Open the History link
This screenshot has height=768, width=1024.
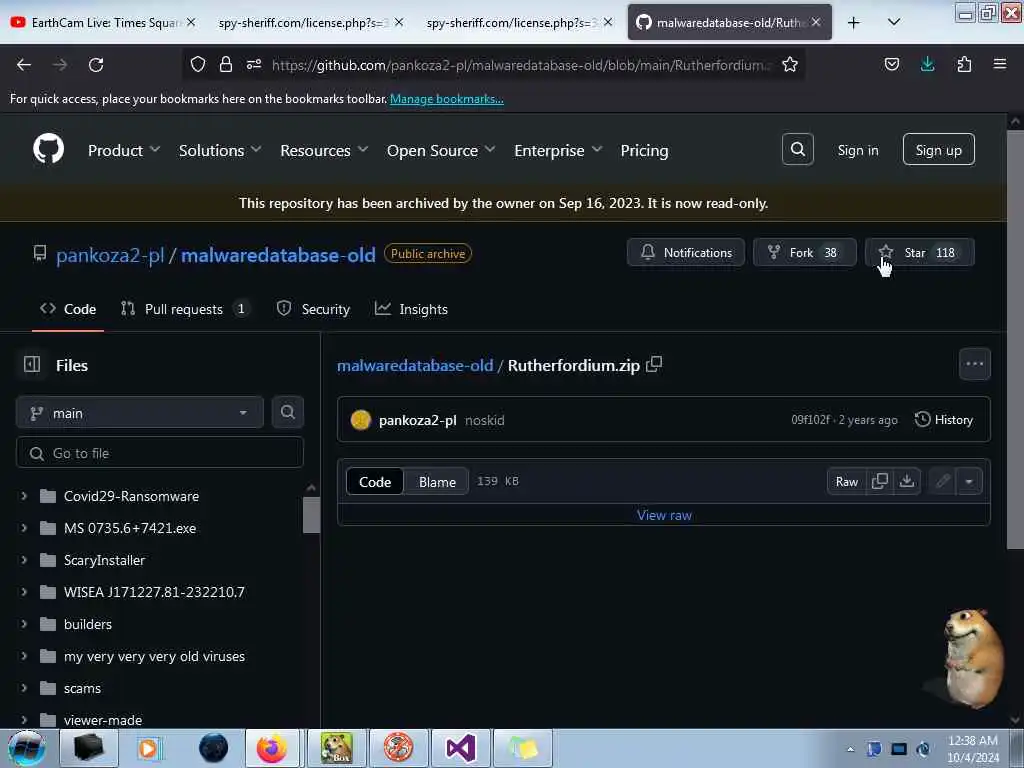[x=944, y=419]
